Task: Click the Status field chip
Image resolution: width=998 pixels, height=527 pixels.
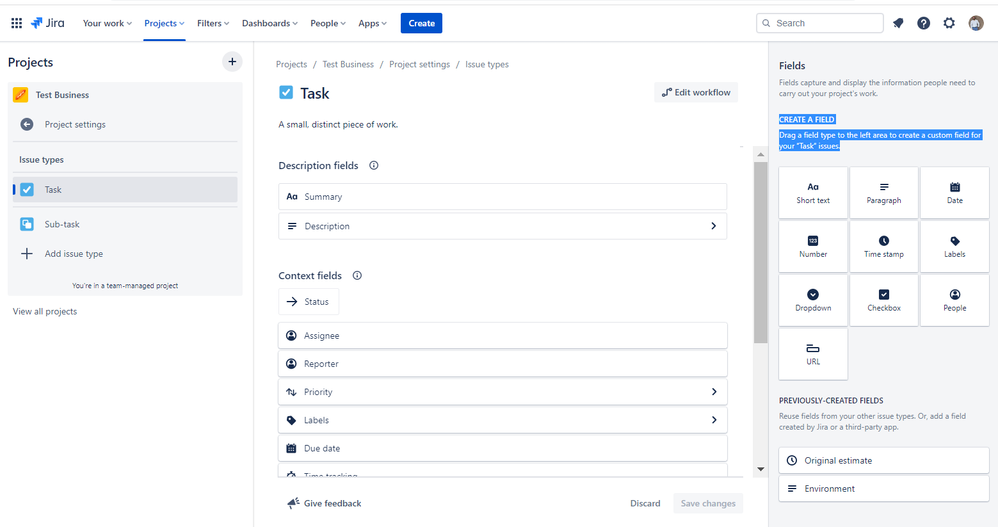Action: click(308, 302)
